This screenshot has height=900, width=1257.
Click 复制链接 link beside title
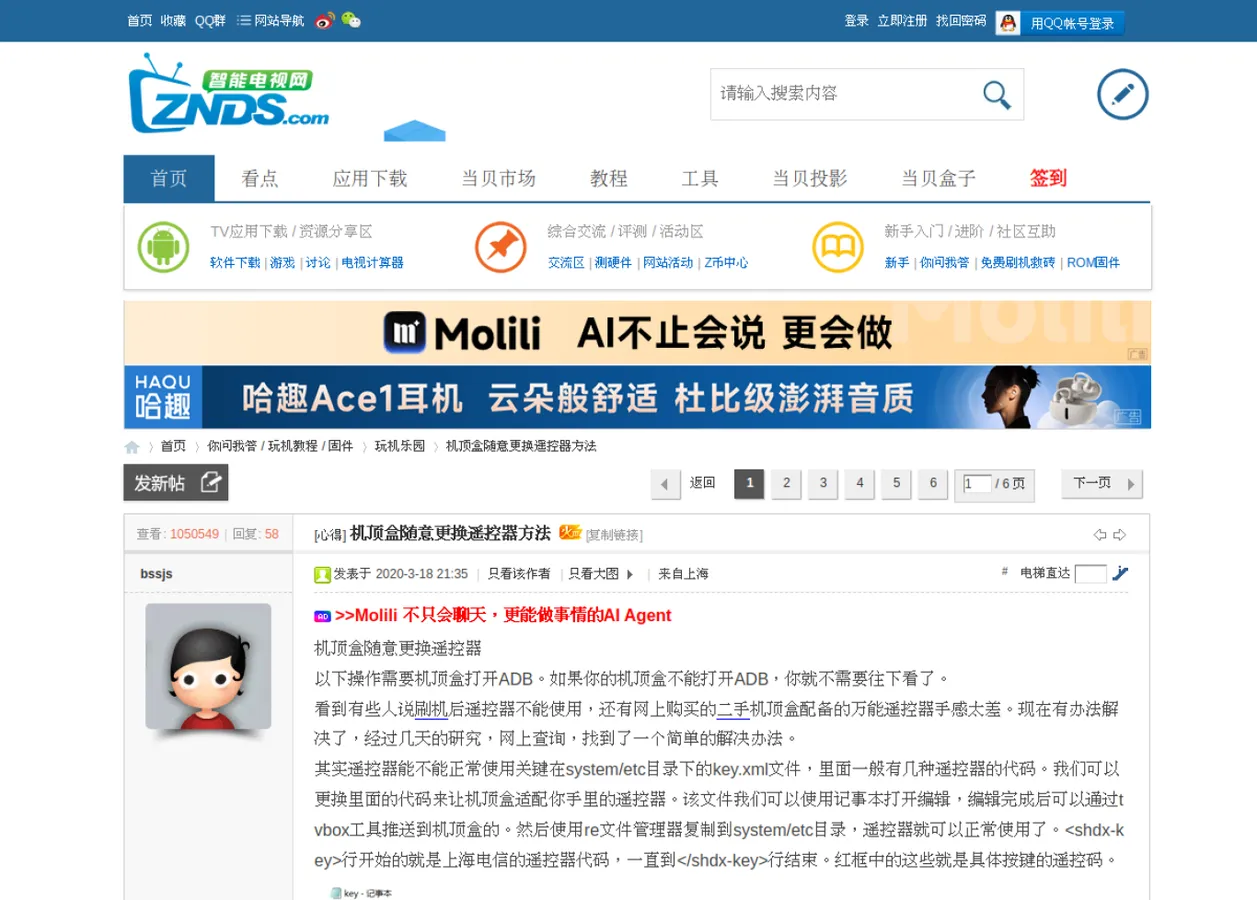[614, 535]
